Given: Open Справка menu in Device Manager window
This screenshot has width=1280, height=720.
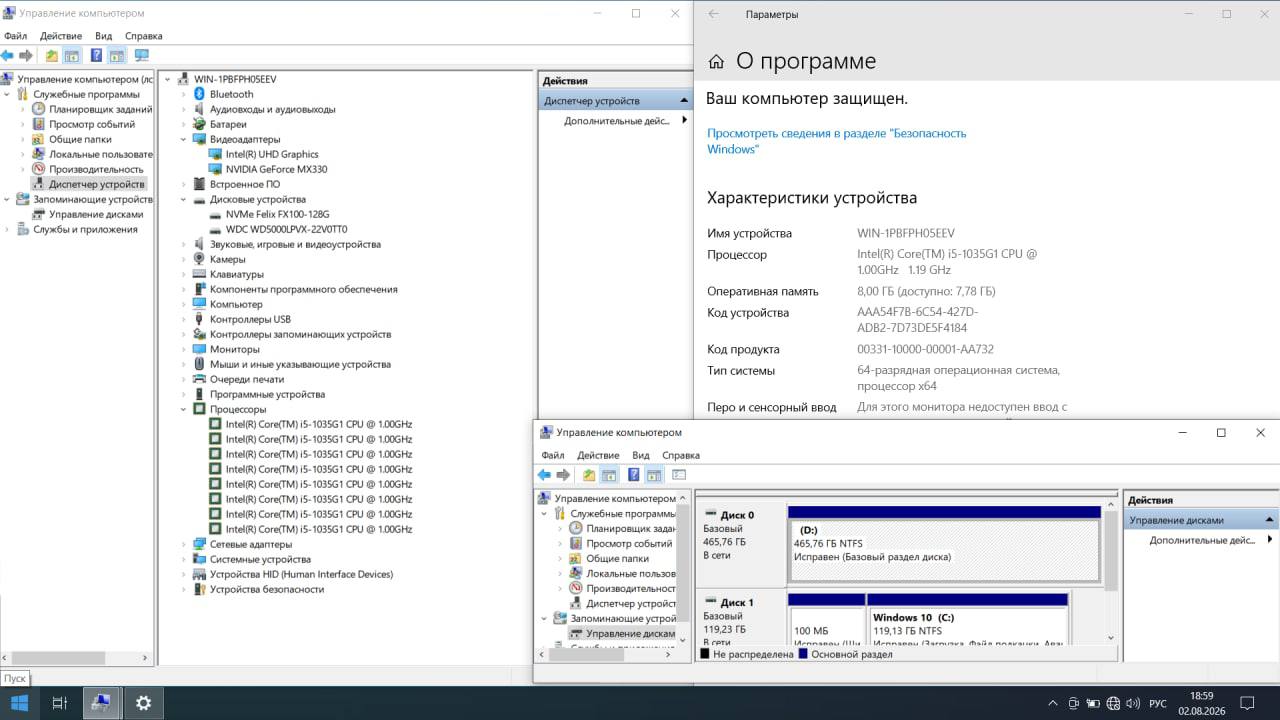Looking at the screenshot, I should 144,36.
